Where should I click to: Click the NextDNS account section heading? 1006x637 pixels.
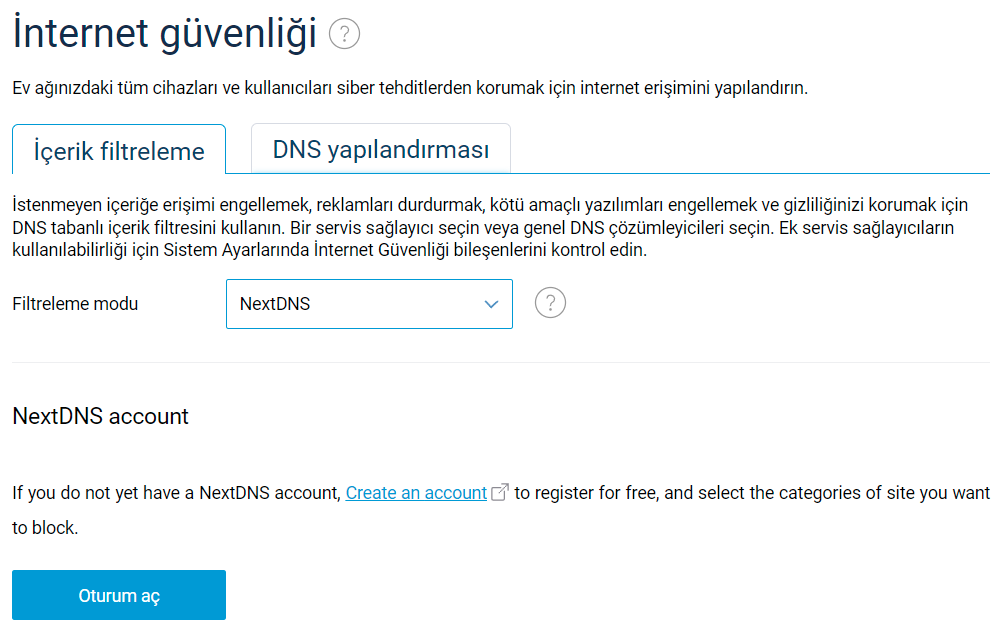100,416
